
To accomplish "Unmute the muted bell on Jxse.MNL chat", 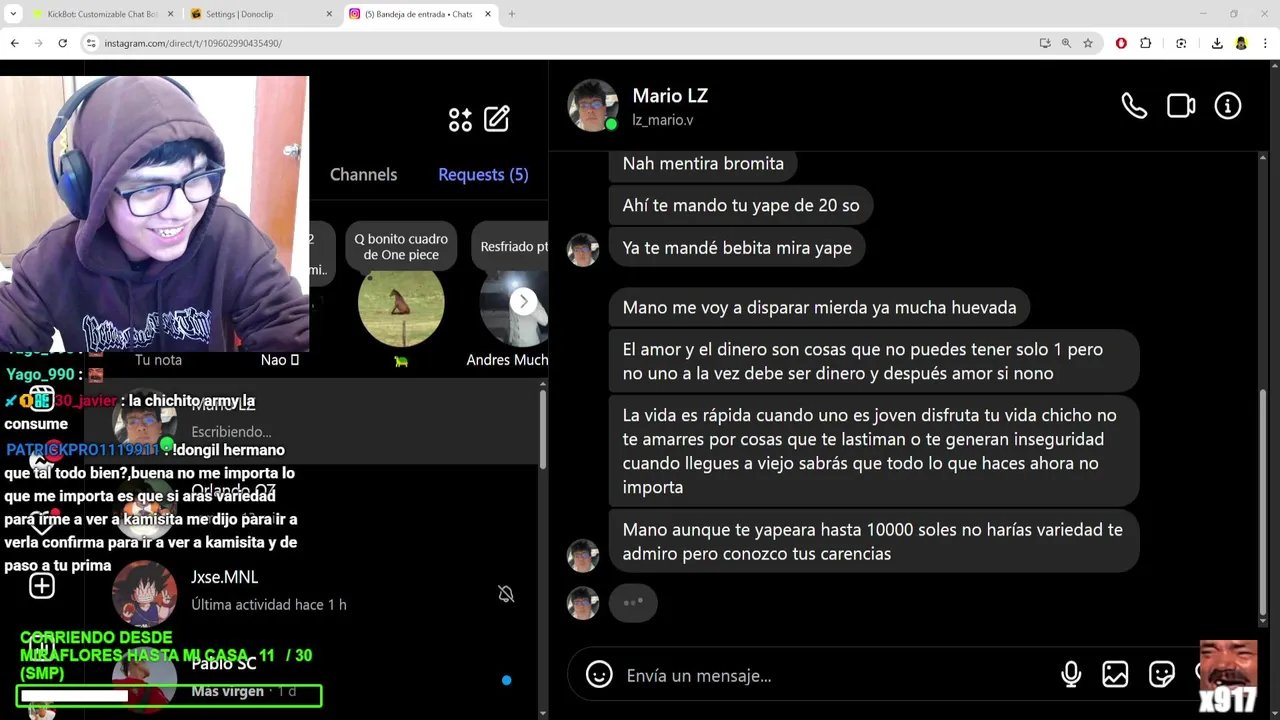I will click(x=506, y=594).
